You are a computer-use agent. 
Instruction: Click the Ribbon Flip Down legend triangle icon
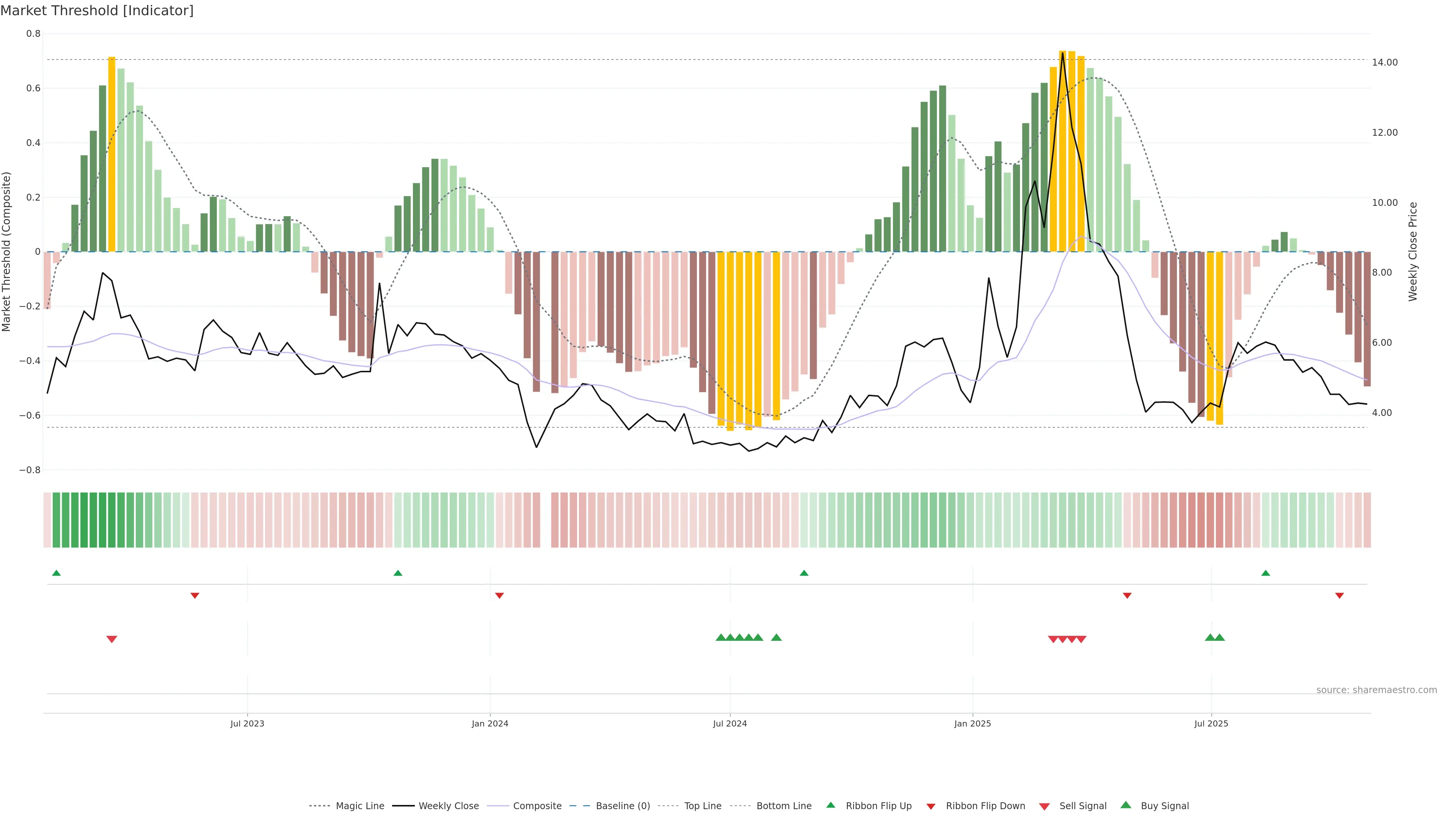[930, 806]
